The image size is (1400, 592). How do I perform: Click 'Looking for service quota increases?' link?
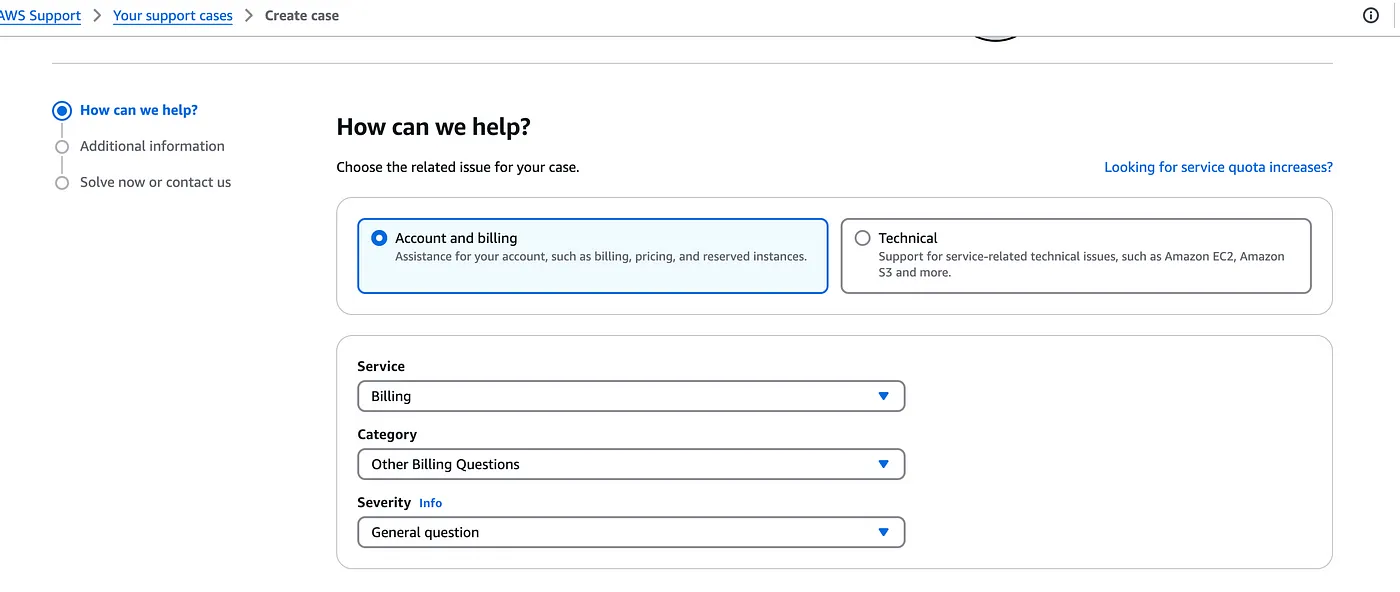click(x=1218, y=167)
